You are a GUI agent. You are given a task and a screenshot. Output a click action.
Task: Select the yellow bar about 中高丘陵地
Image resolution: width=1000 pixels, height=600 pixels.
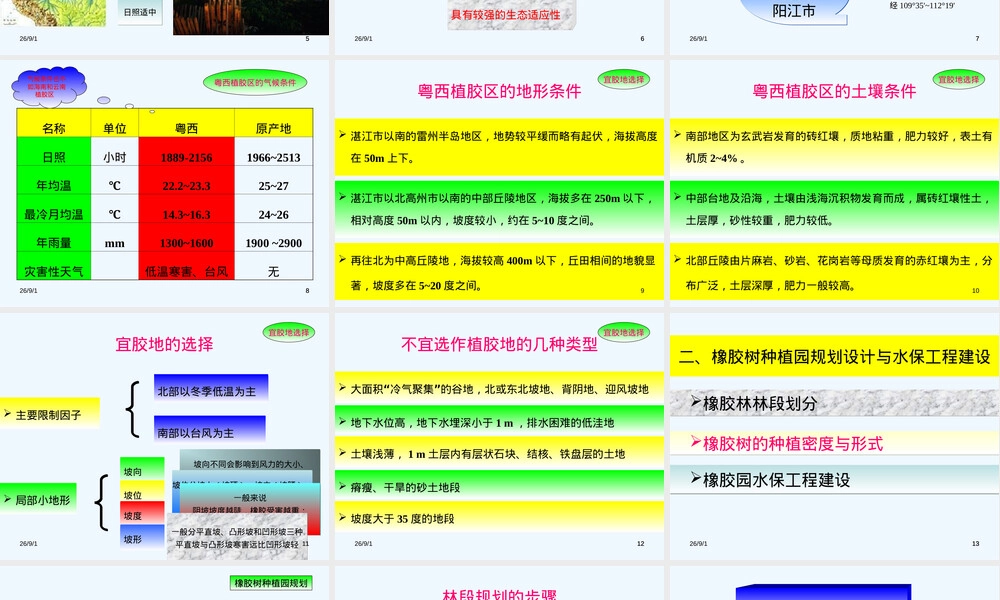pyautogui.click(x=499, y=272)
